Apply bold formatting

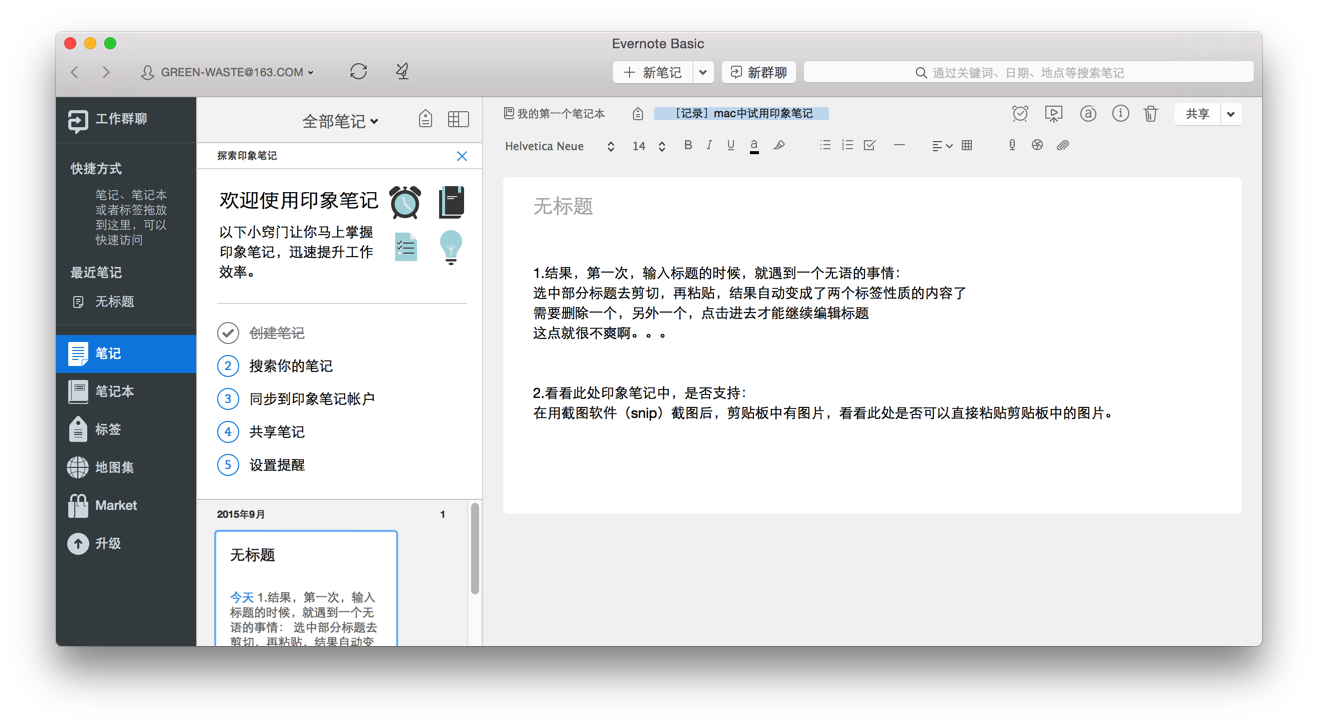click(688, 146)
